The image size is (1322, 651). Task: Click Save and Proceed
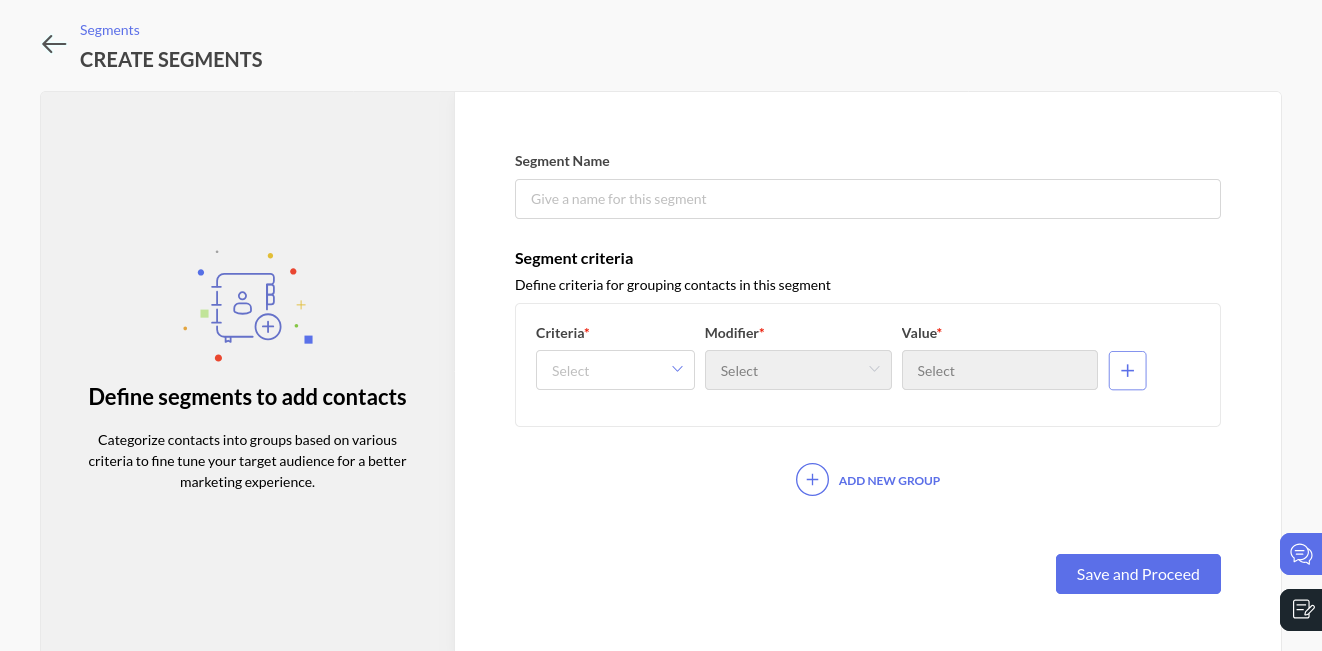click(x=1138, y=574)
